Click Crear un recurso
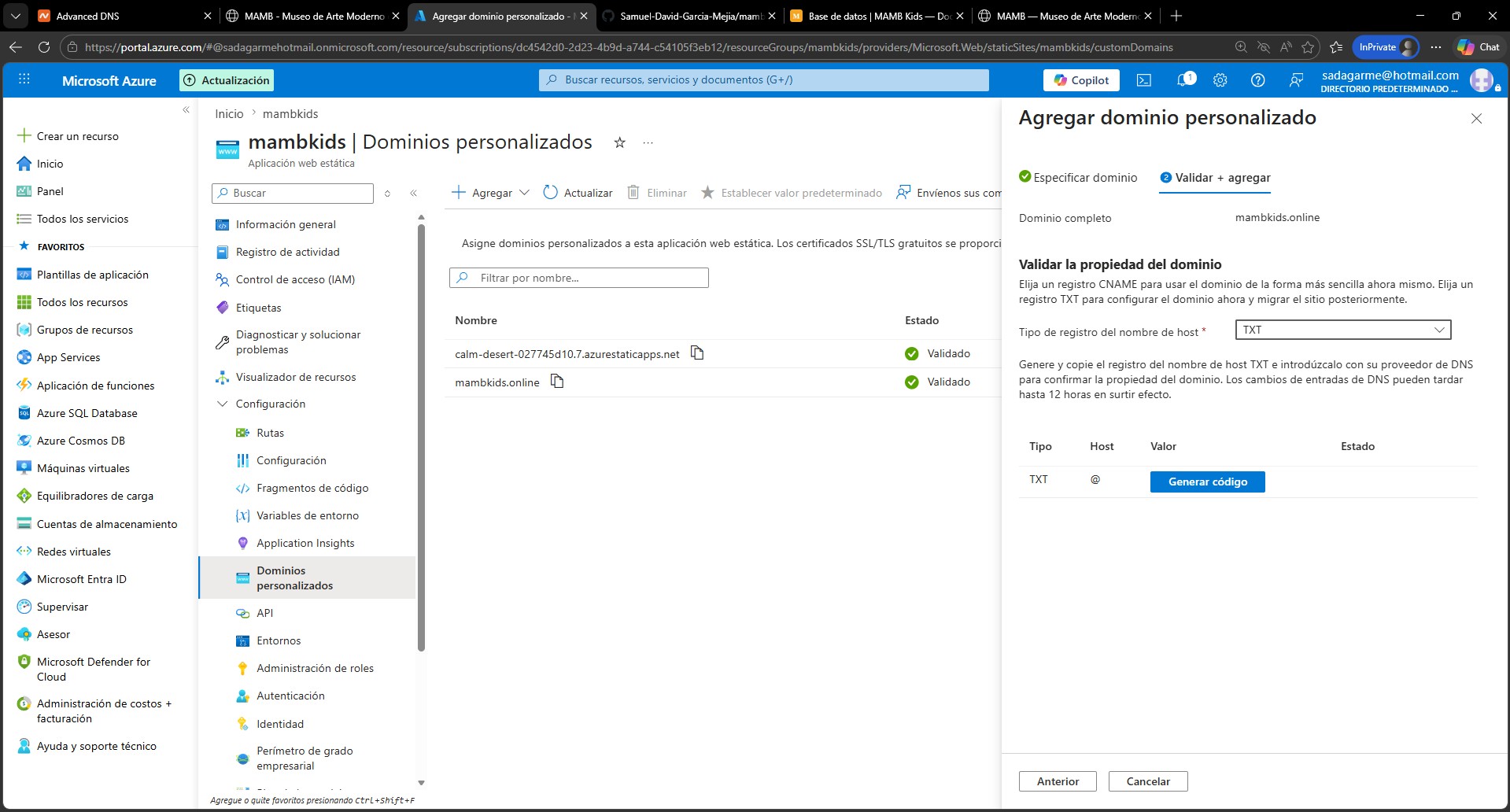Screen dimensions: 1510x812 pos(77,136)
